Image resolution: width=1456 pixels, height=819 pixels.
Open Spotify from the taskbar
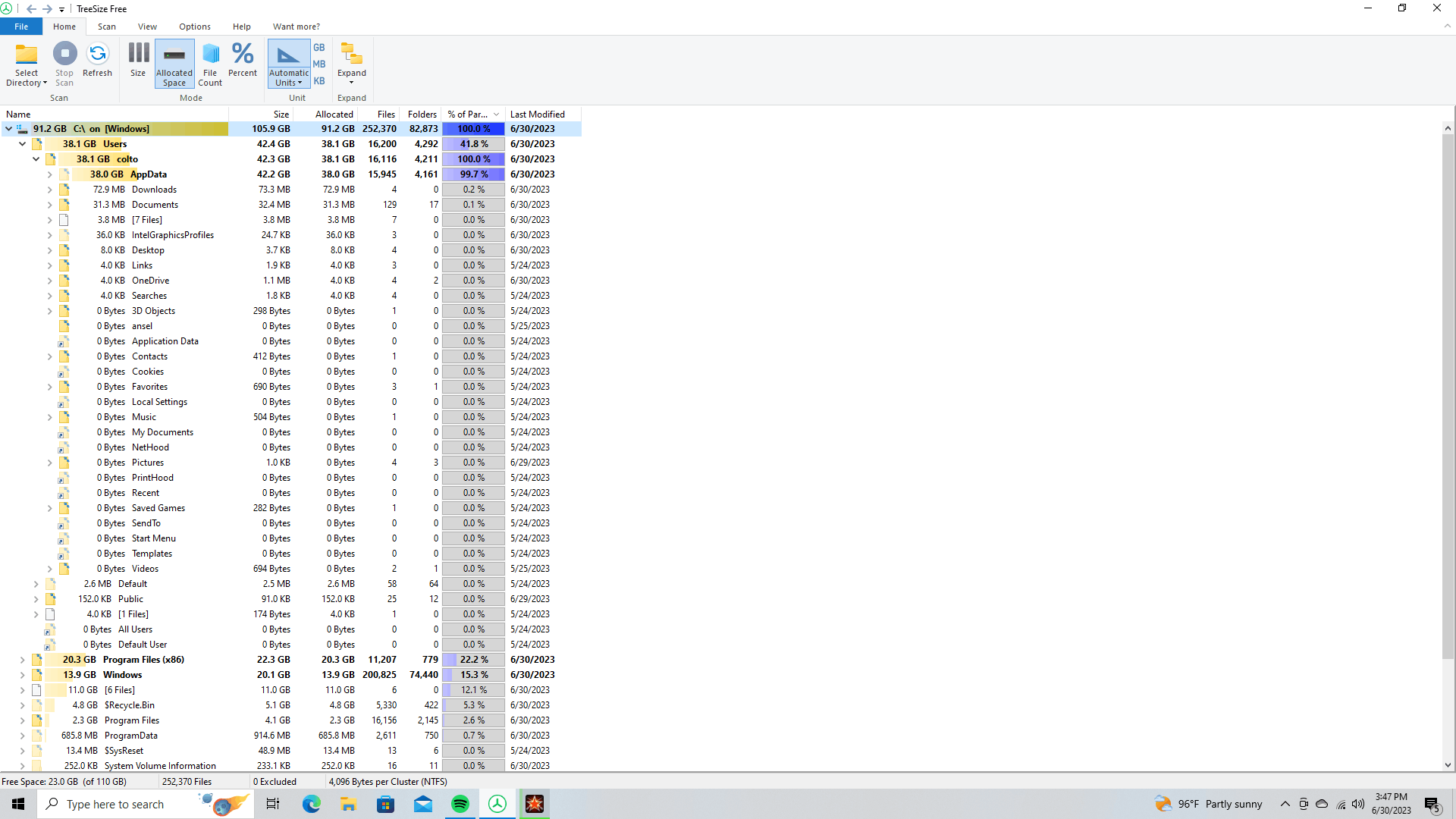(460, 804)
